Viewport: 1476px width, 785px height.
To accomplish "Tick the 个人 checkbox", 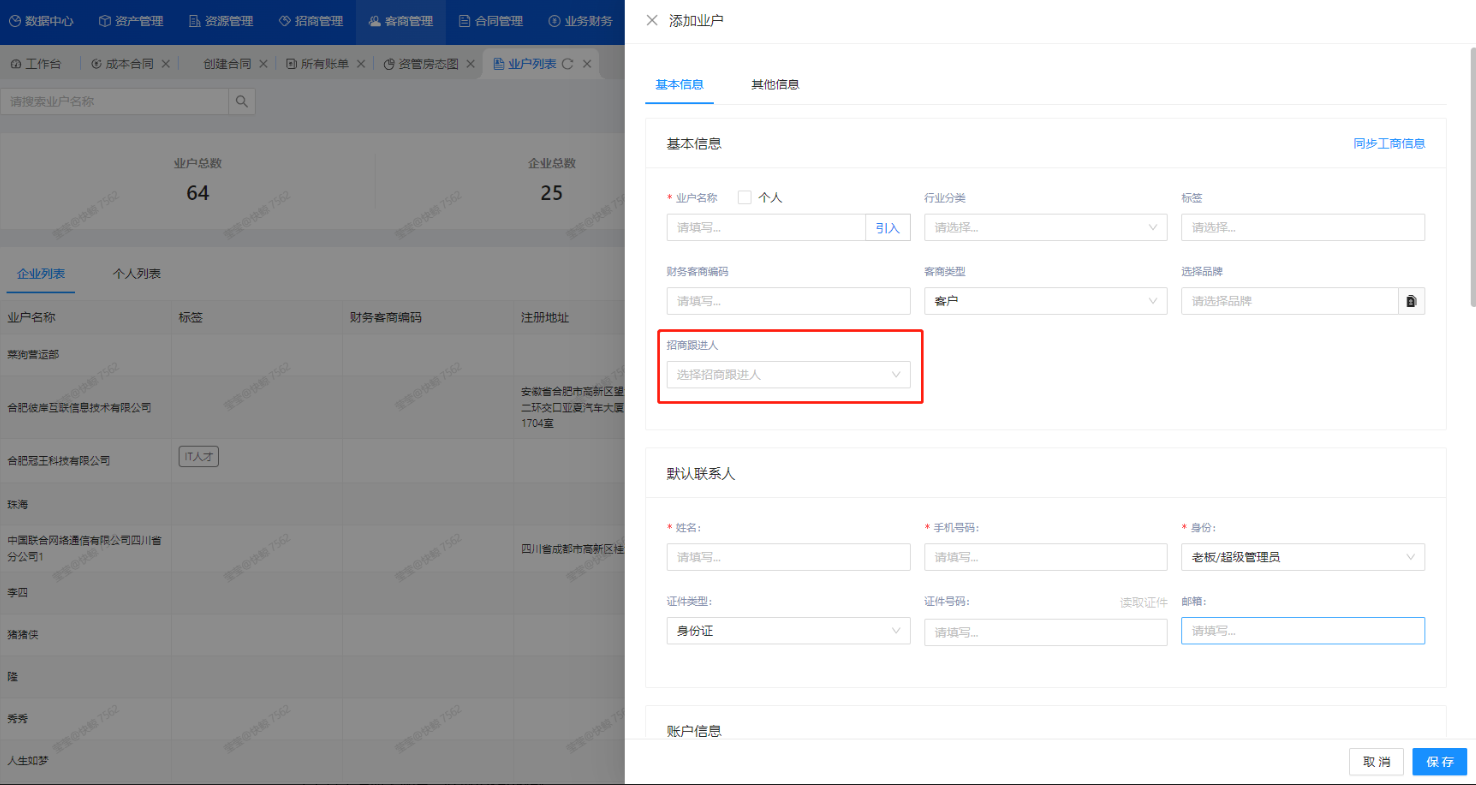I will [x=744, y=197].
